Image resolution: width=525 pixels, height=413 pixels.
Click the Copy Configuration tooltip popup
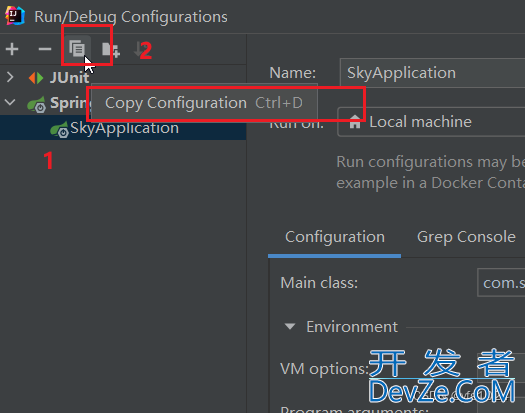(204, 103)
